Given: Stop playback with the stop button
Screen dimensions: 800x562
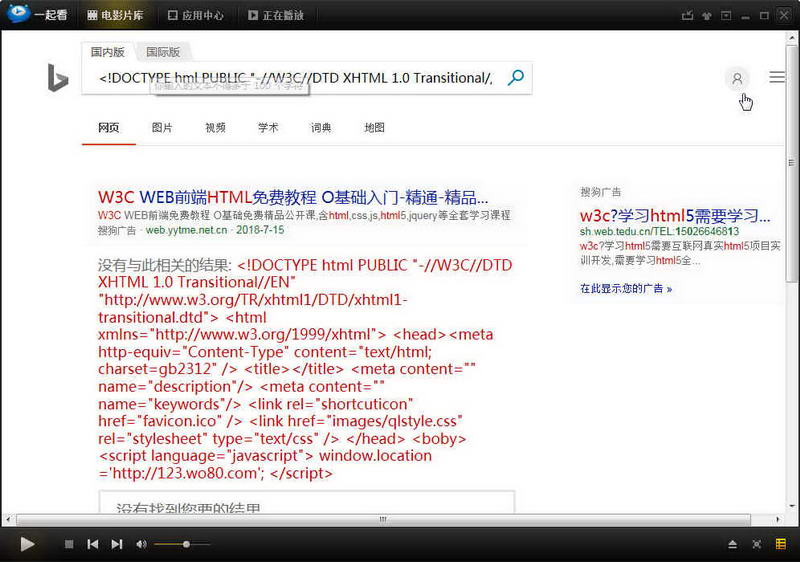Looking at the screenshot, I should coord(69,544).
